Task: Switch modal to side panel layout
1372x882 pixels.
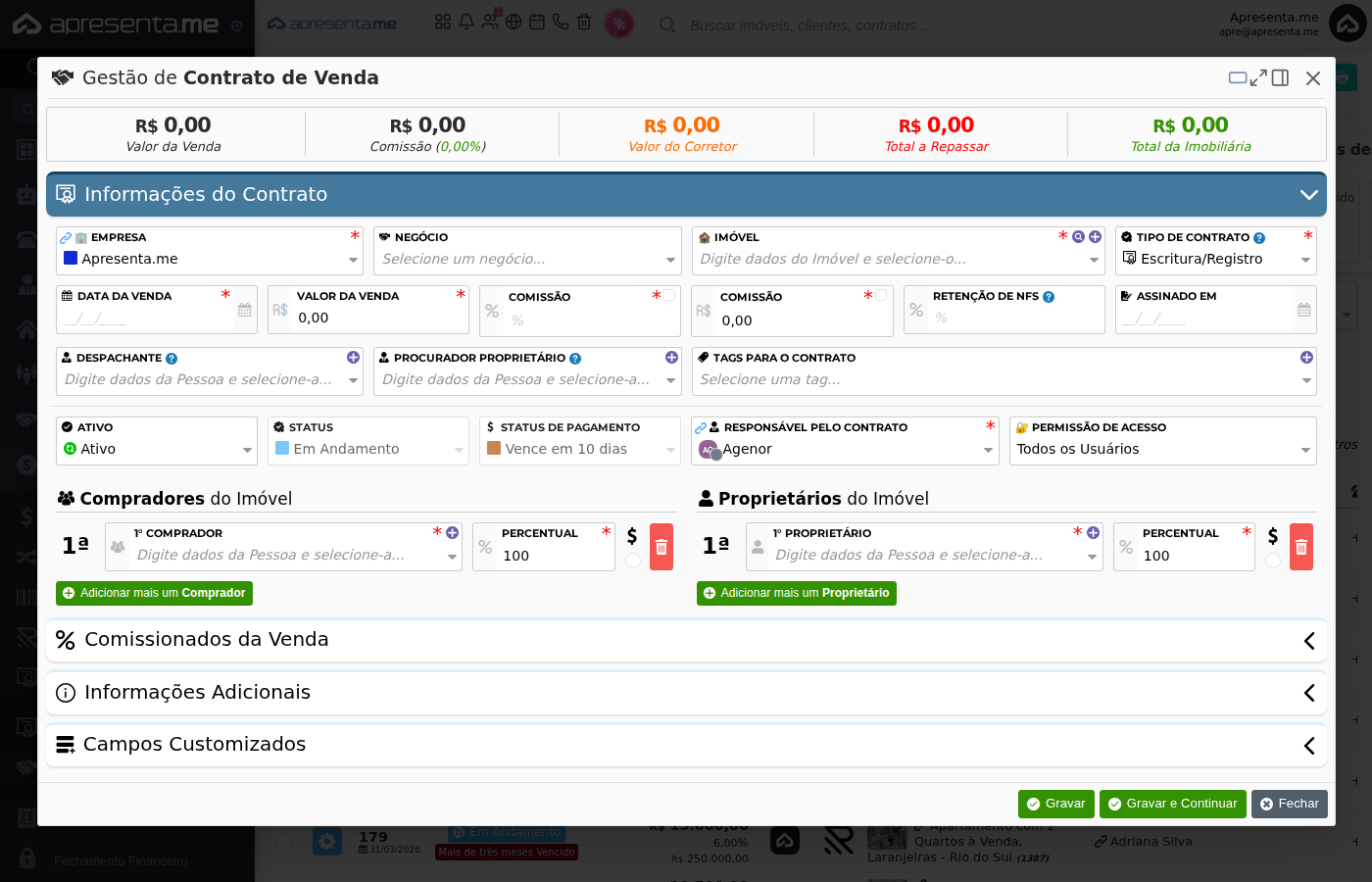Action: coord(1280,77)
